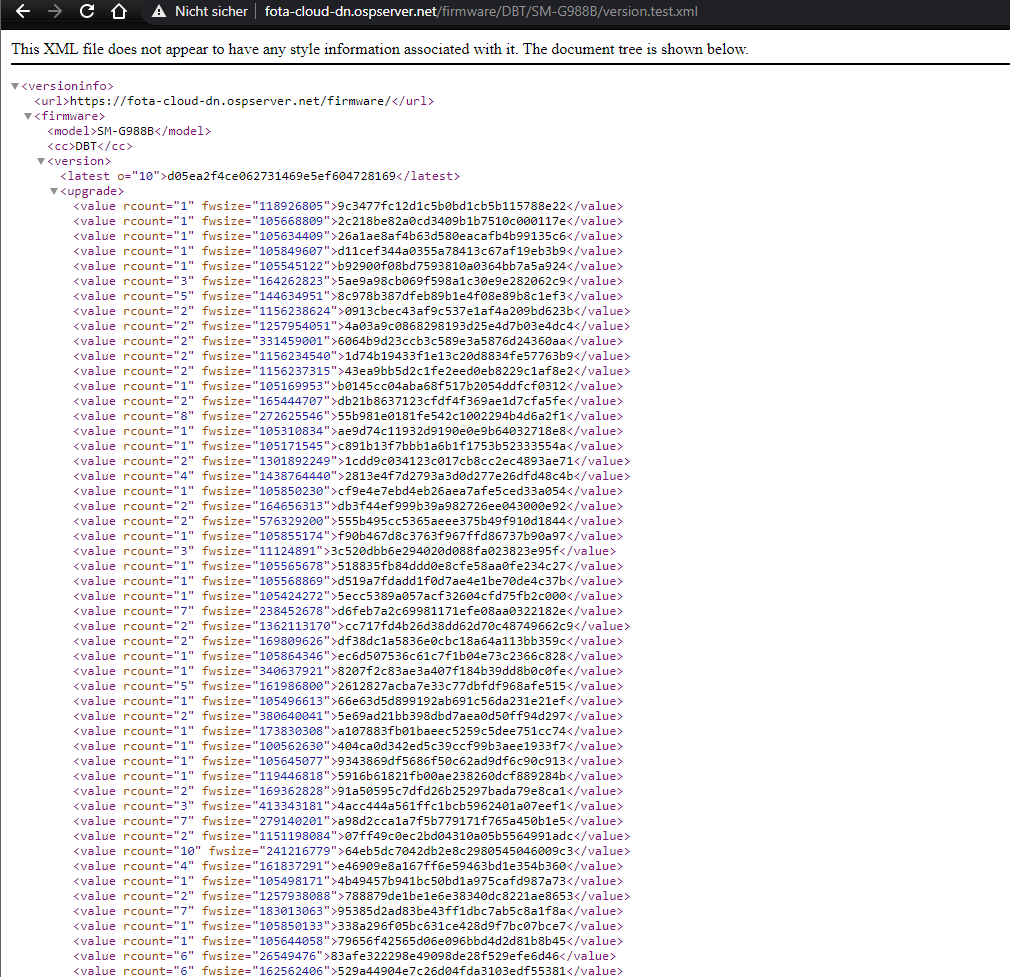1010x977 pixels.
Task: Click fwsize value 105645077
Action: click(291, 761)
